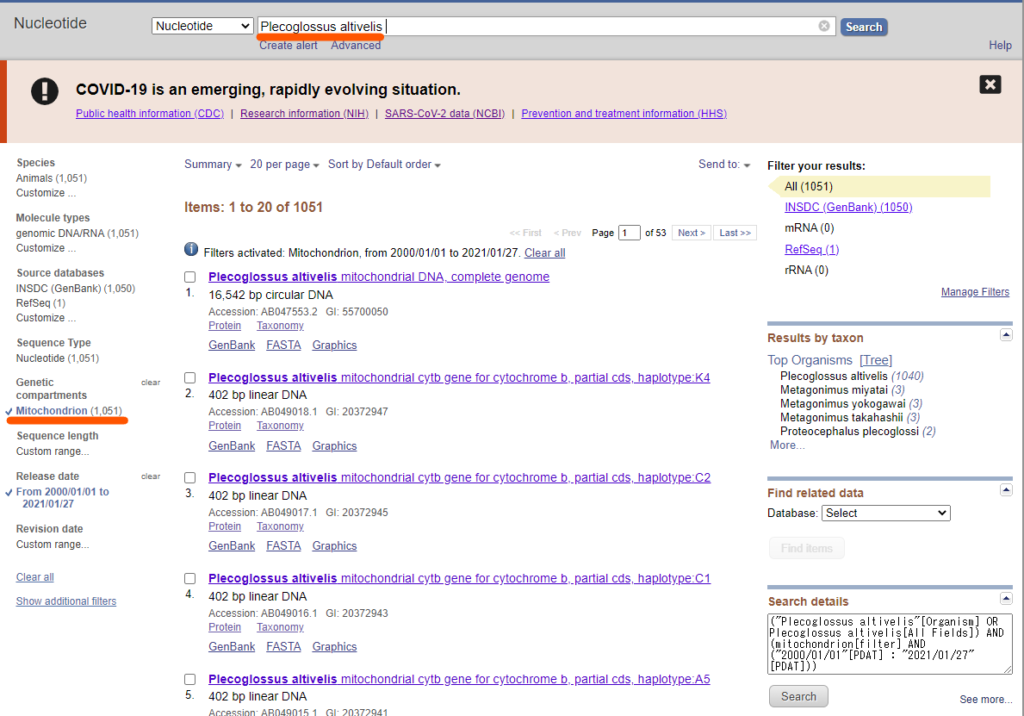The width and height of the screenshot is (1024, 716).
Task: Go to the next results page
Action: coord(691,233)
